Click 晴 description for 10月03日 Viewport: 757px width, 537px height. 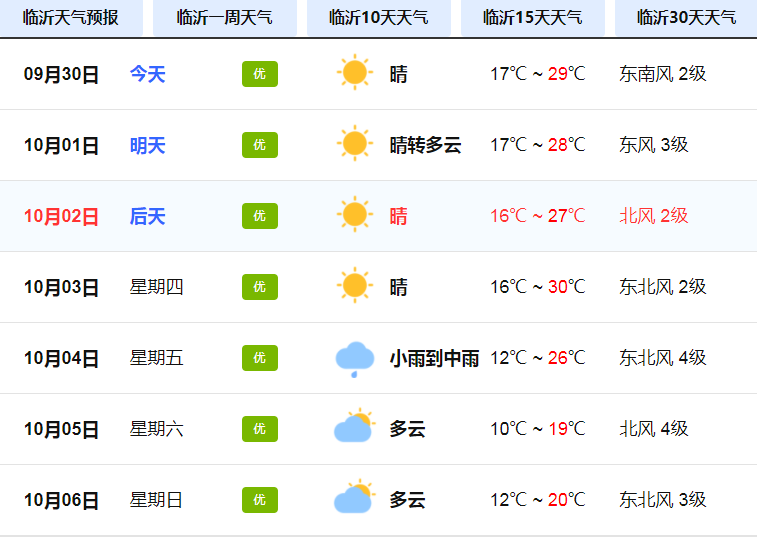[399, 287]
